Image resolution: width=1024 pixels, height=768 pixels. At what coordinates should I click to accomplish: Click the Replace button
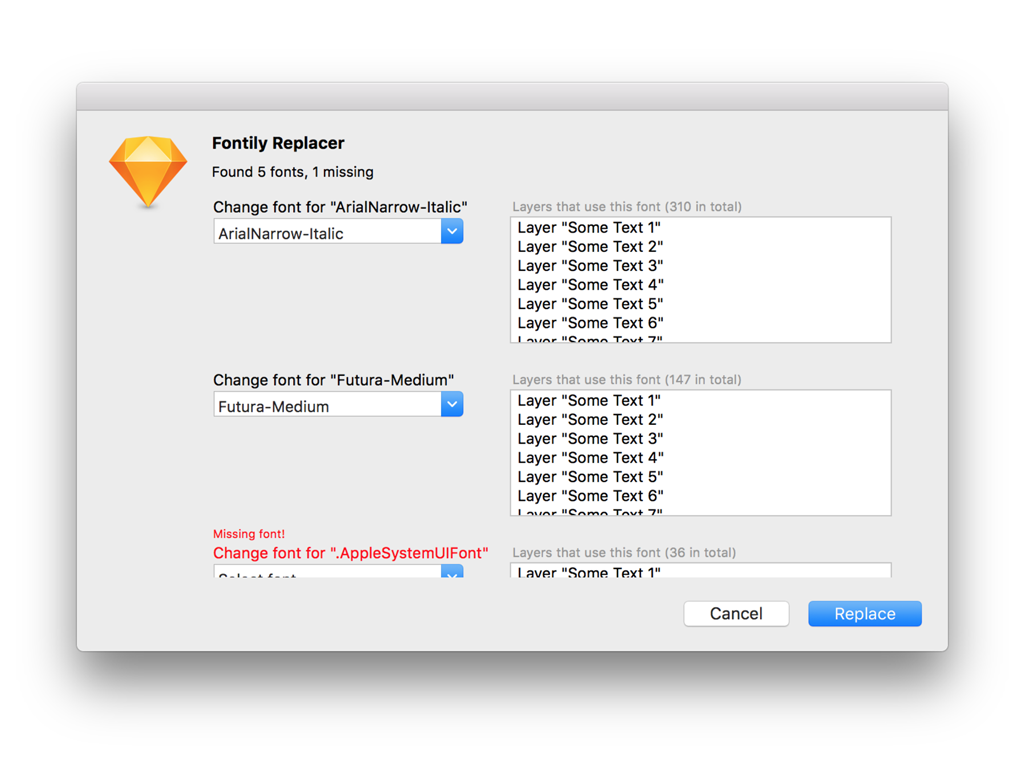(x=865, y=614)
